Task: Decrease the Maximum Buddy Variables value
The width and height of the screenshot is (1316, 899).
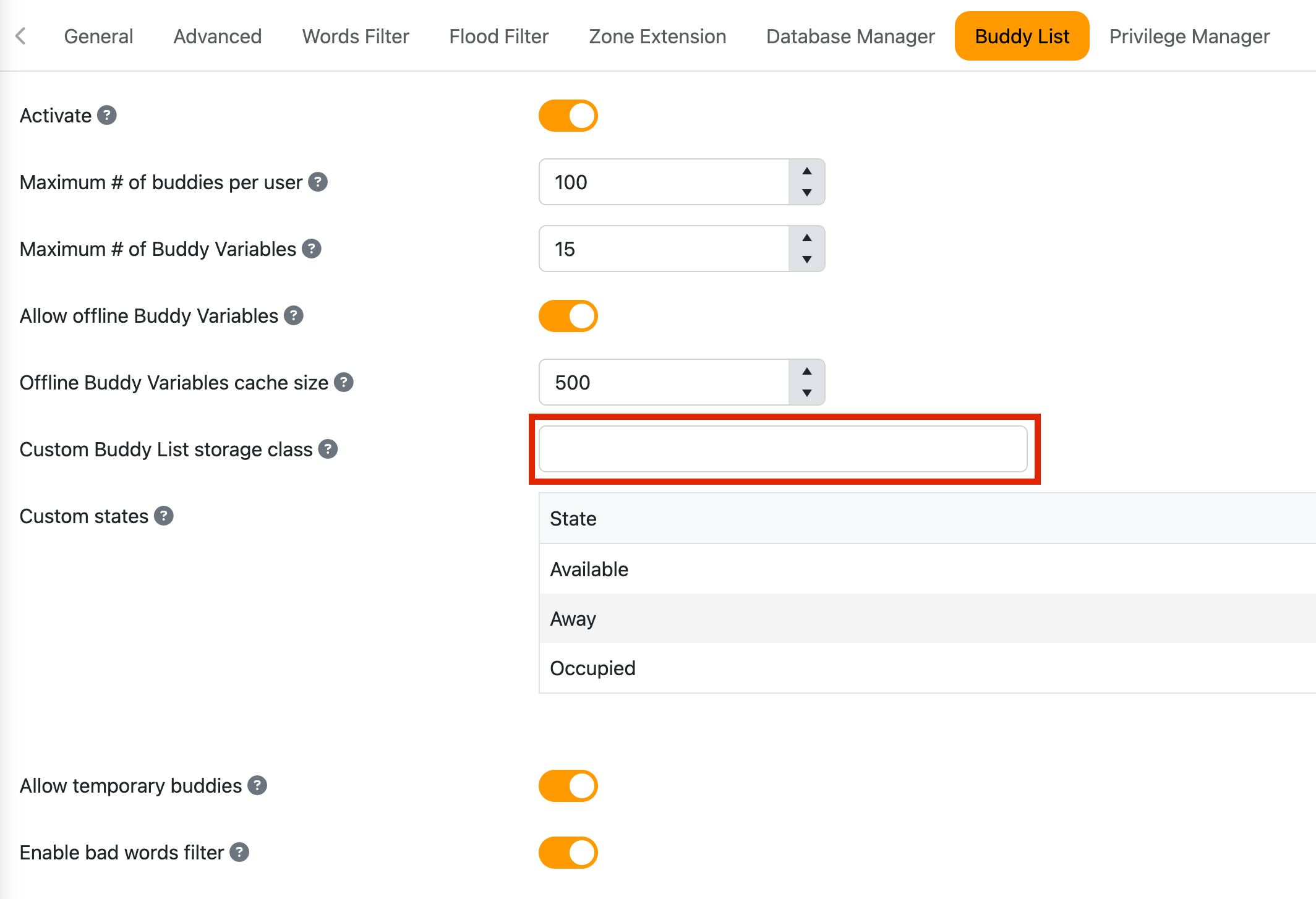Action: [807, 260]
